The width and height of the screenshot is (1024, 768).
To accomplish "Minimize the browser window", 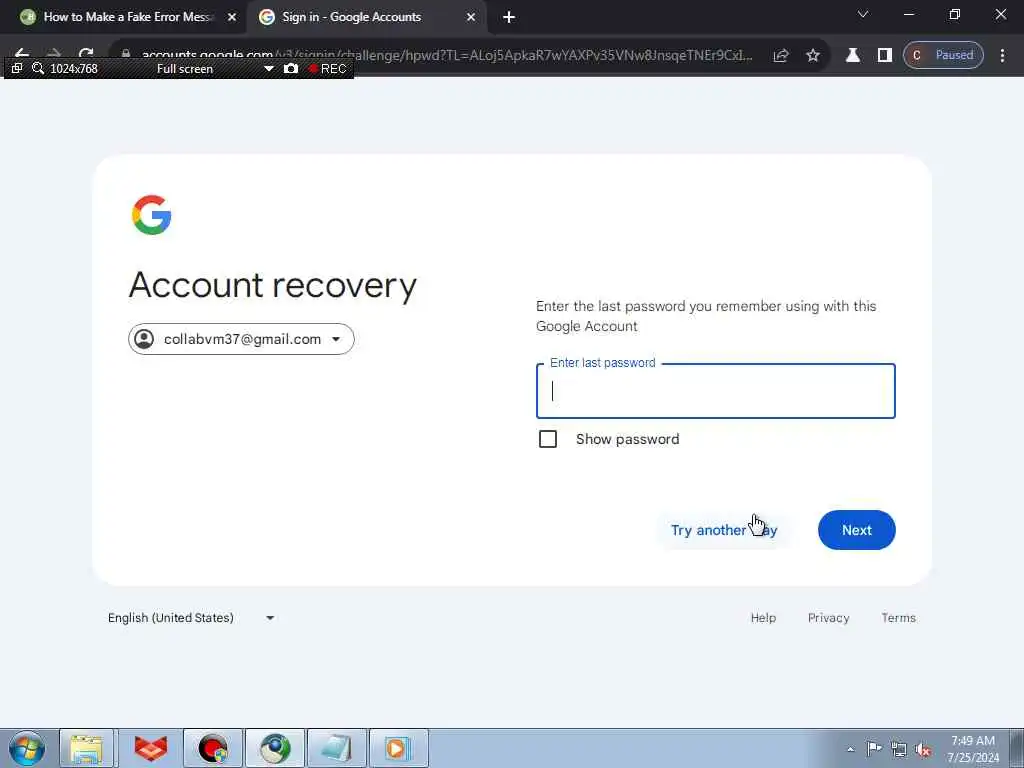I will coord(908,14).
